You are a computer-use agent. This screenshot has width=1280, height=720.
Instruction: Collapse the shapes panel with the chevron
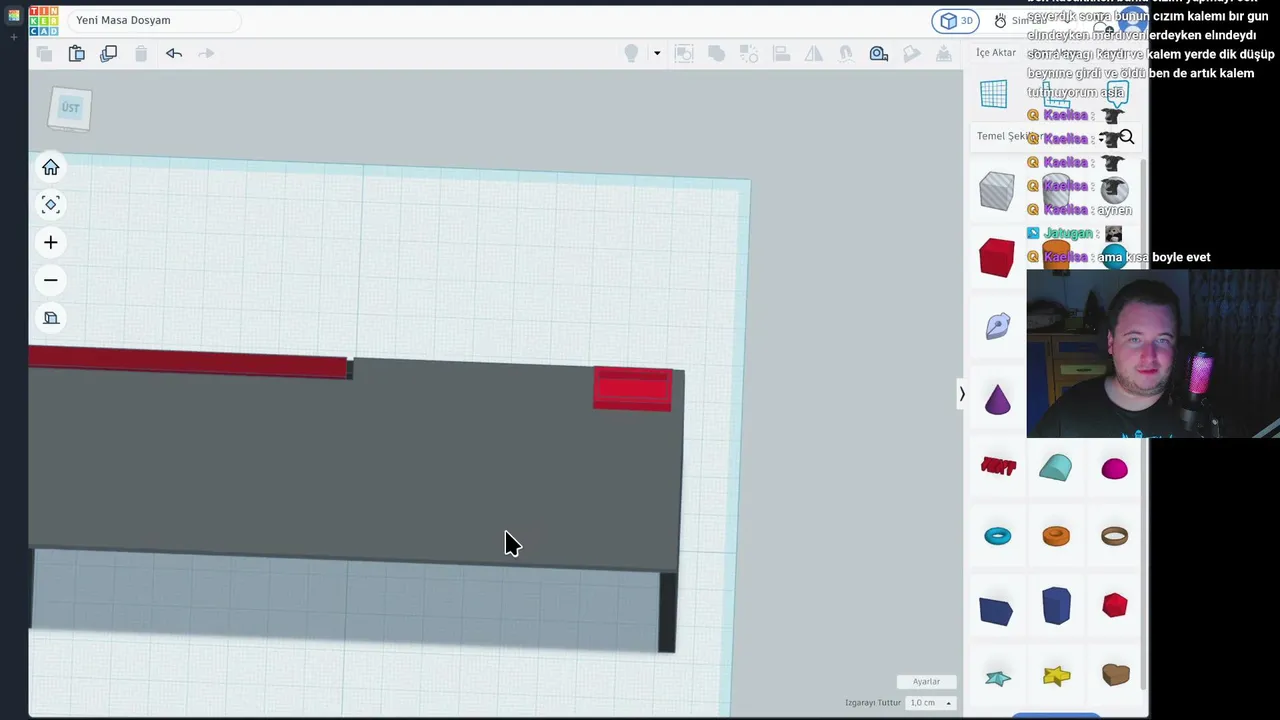(962, 394)
